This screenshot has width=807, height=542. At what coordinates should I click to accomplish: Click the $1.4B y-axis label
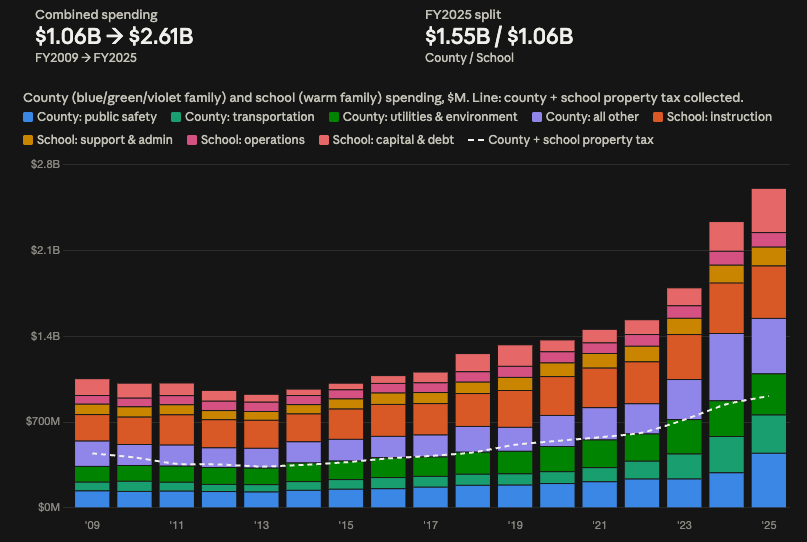coord(45,336)
